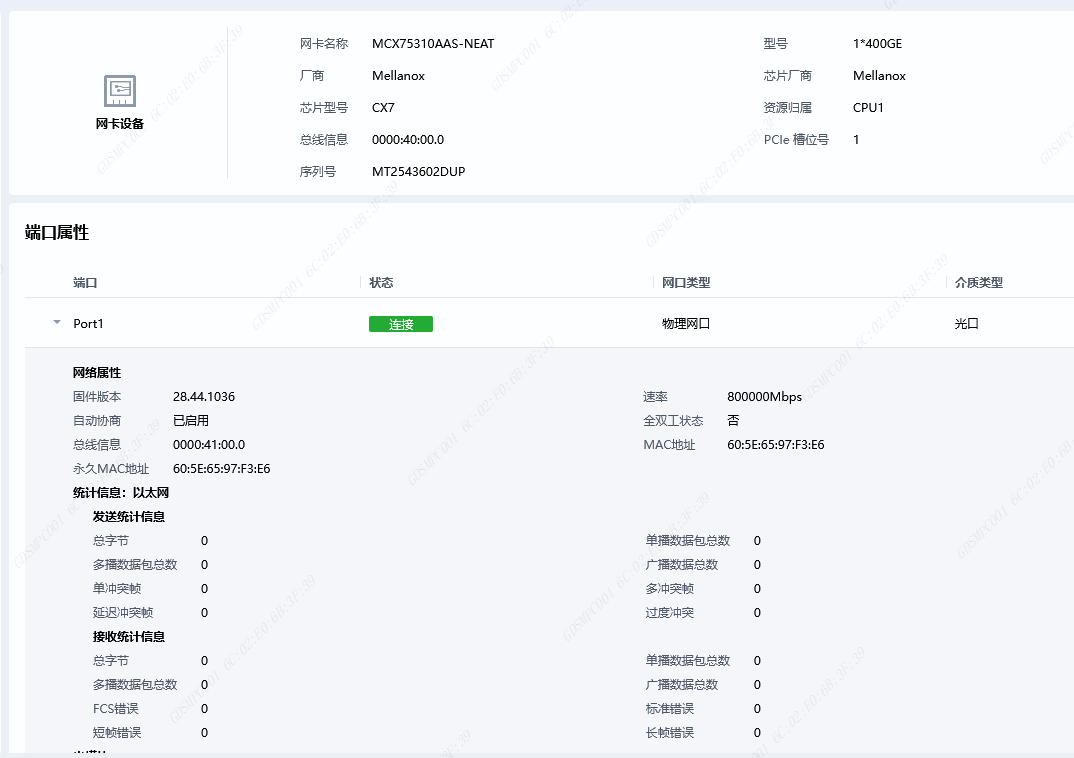
Task: Click the 状态 column header
Action: point(381,283)
